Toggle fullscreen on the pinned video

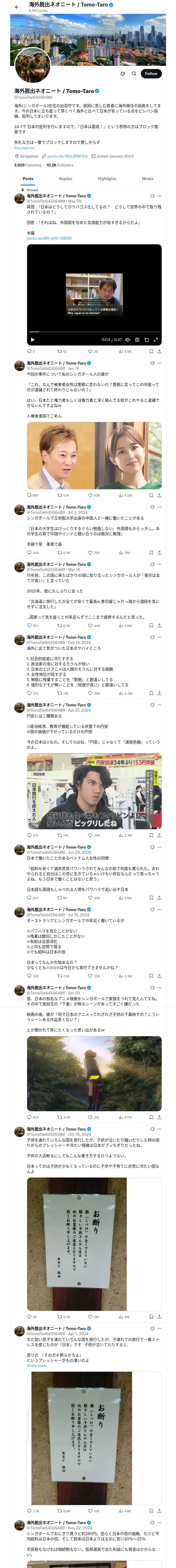click(155, 340)
